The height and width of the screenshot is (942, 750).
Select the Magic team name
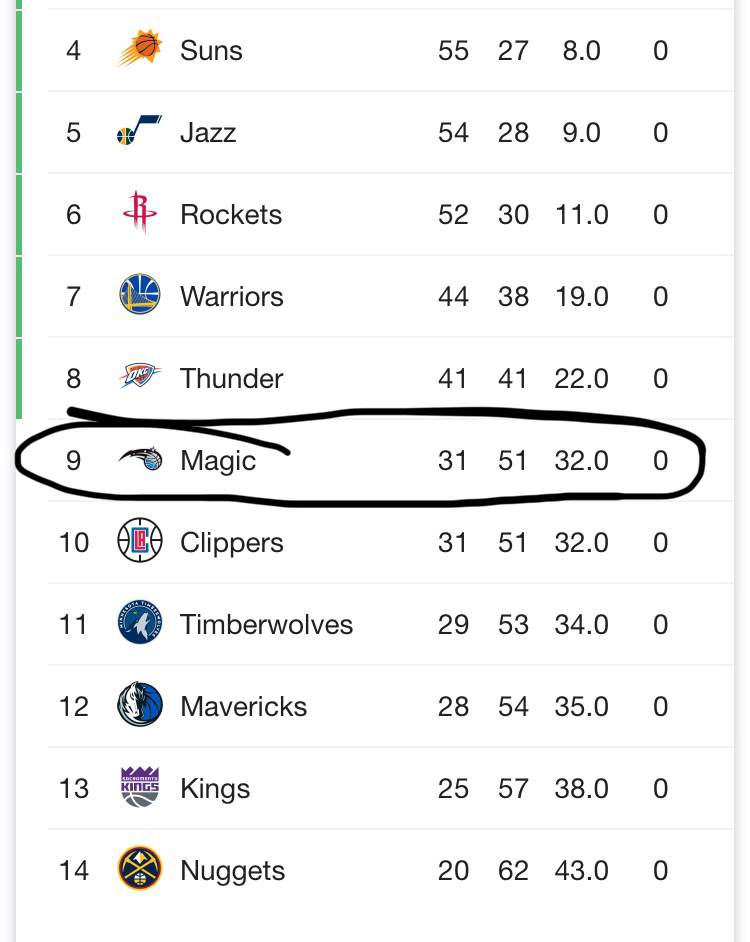pos(218,461)
